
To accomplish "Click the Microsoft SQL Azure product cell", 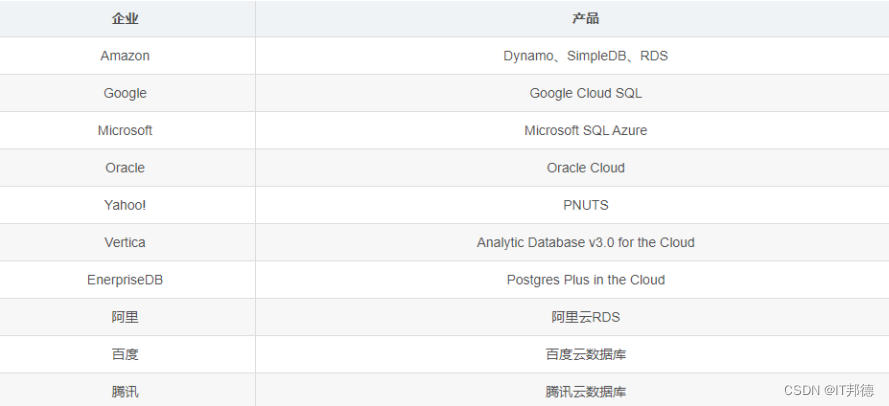I will pyautogui.click(x=585, y=130).
